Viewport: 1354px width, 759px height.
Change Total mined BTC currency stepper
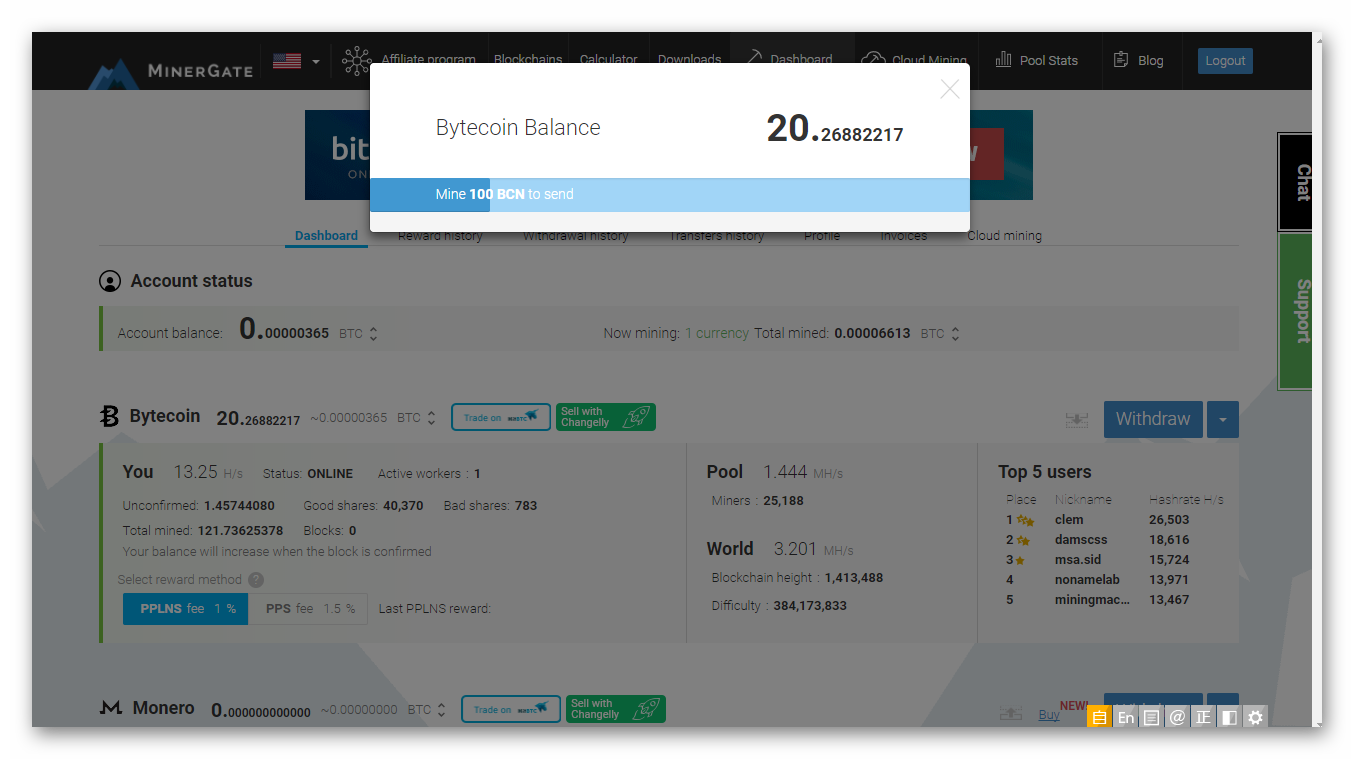tap(955, 334)
